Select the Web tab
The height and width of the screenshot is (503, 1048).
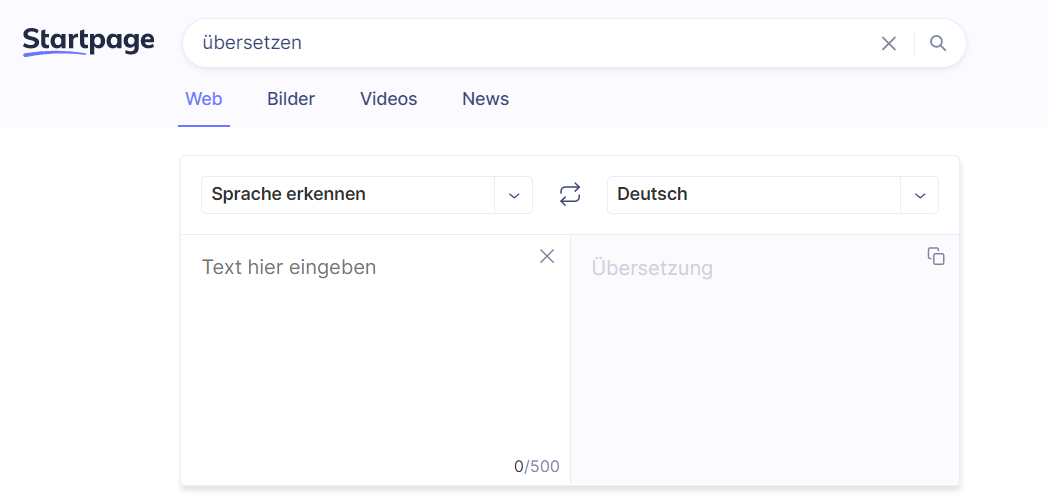[204, 99]
